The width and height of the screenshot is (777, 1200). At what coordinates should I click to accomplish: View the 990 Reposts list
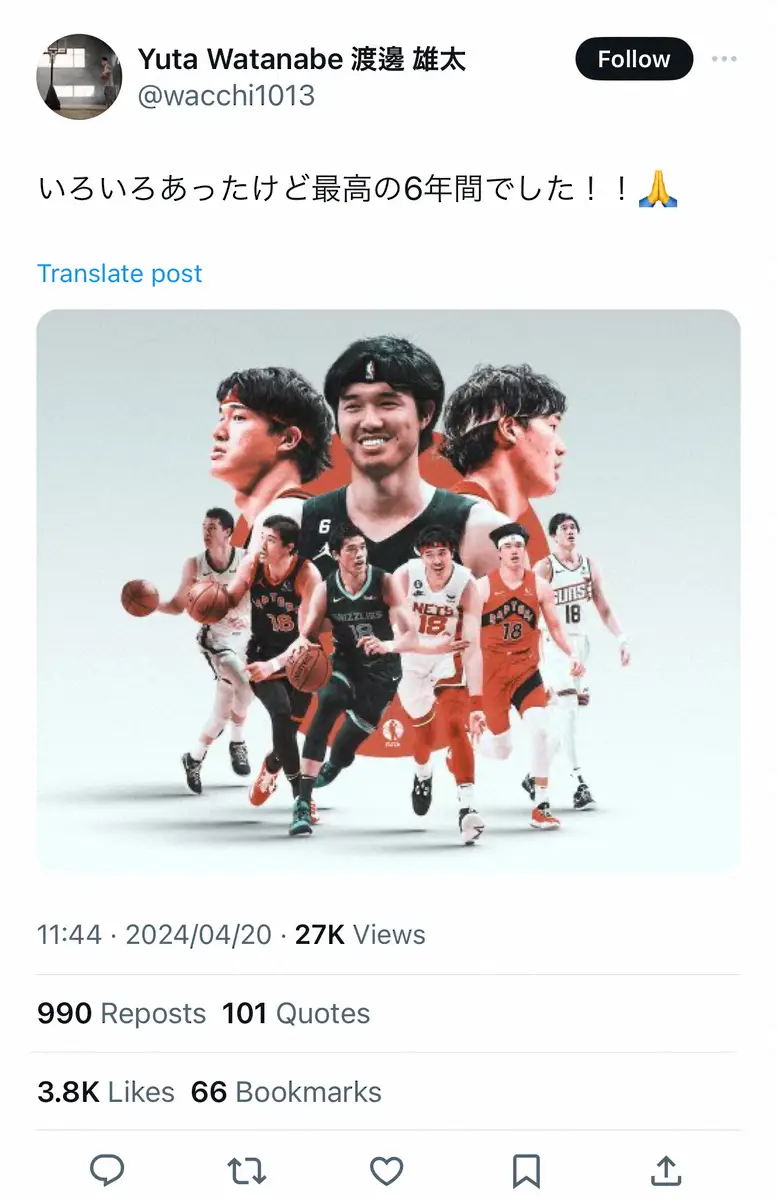click(121, 1013)
